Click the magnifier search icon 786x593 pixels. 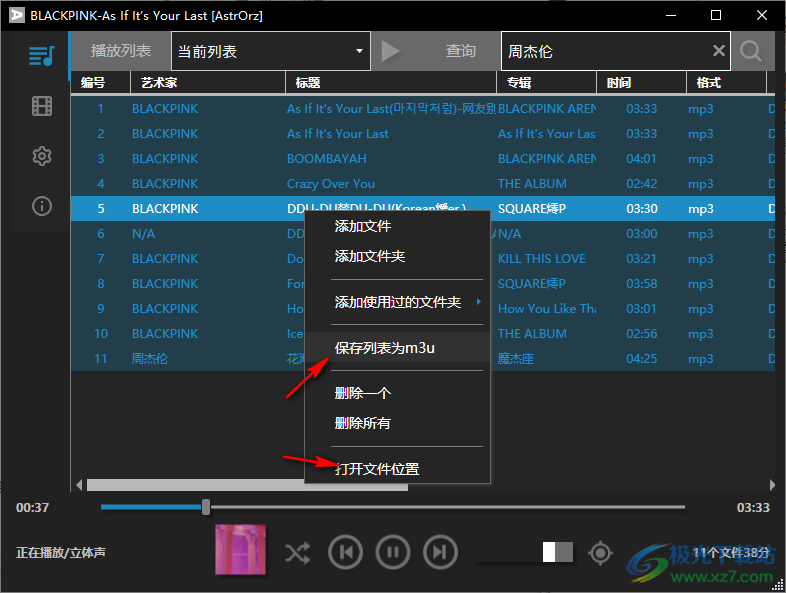click(x=750, y=51)
